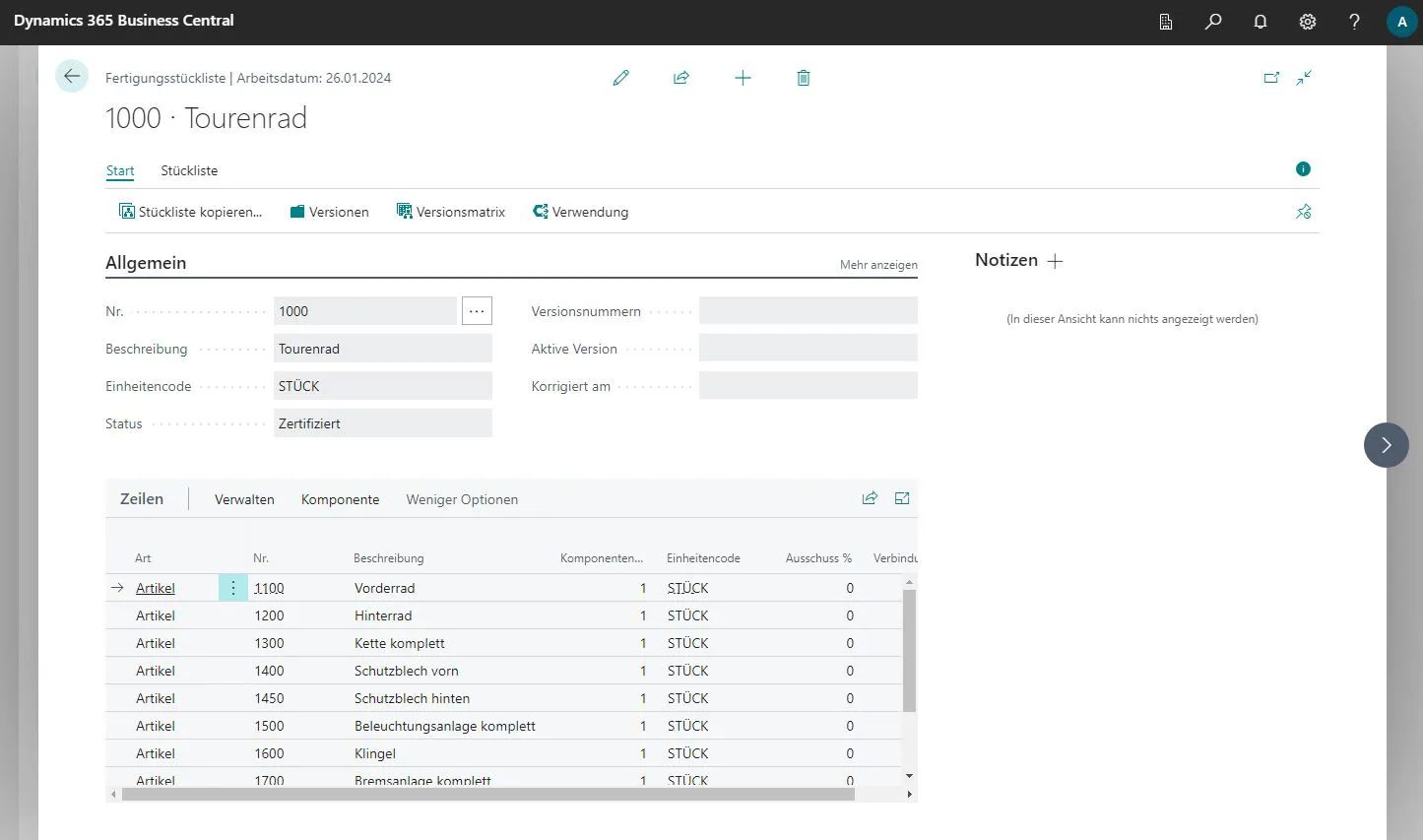This screenshot has height=840, width=1423.
Task: Click Mehr anzeigen link
Action: 878,265
